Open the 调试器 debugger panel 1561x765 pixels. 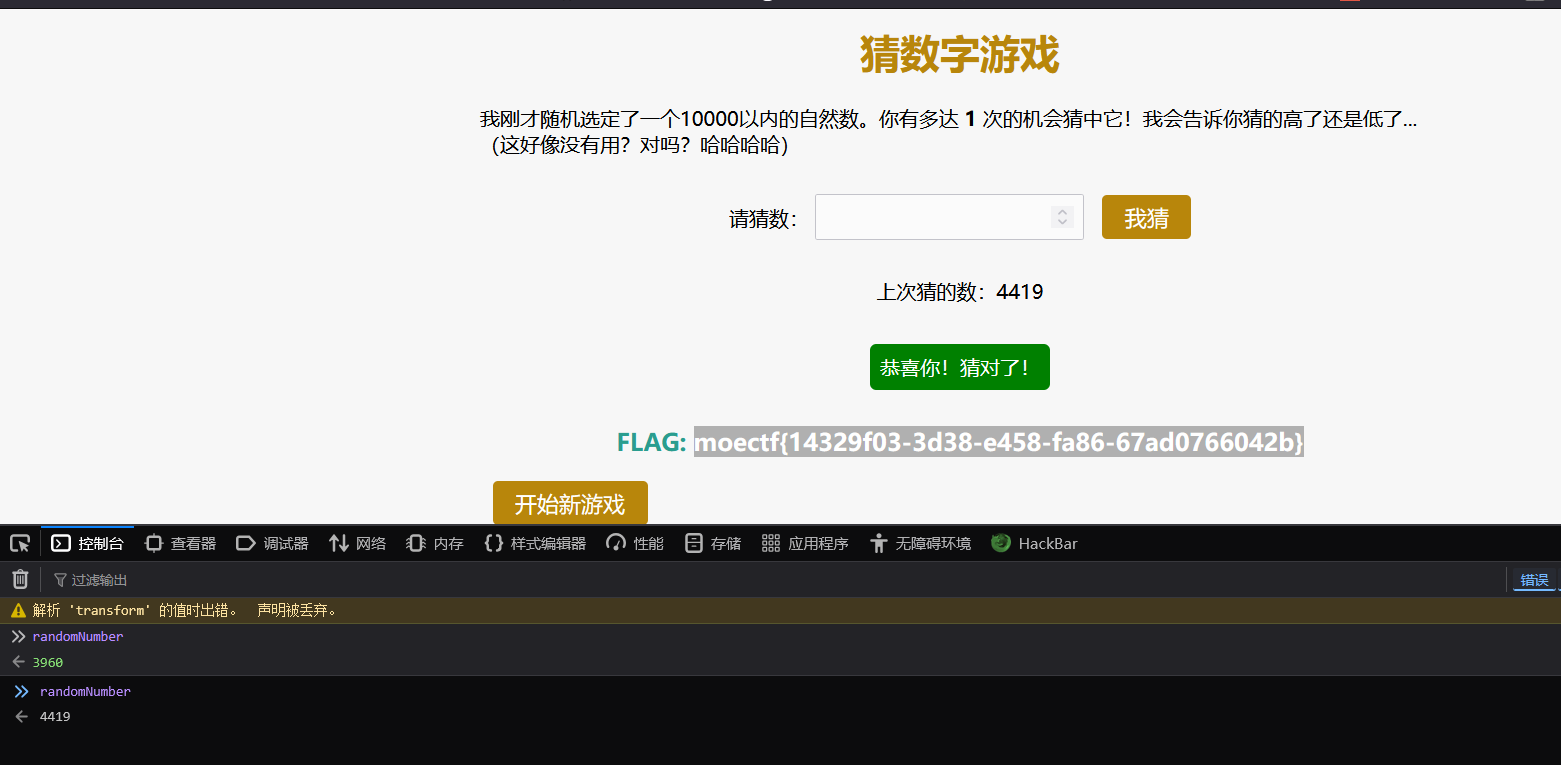pos(272,543)
